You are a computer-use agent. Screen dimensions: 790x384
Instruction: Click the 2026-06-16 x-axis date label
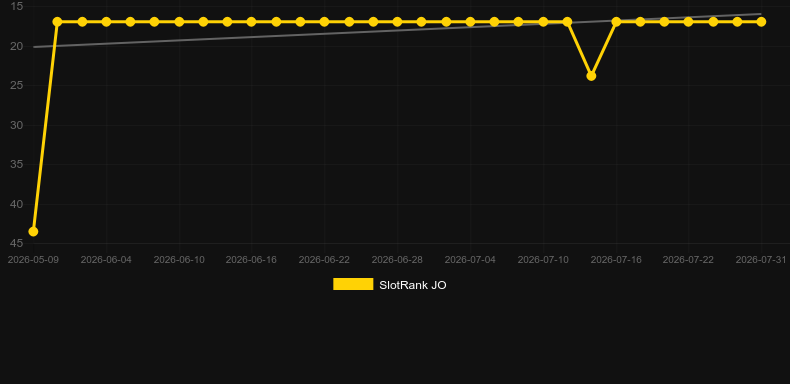tap(251, 260)
